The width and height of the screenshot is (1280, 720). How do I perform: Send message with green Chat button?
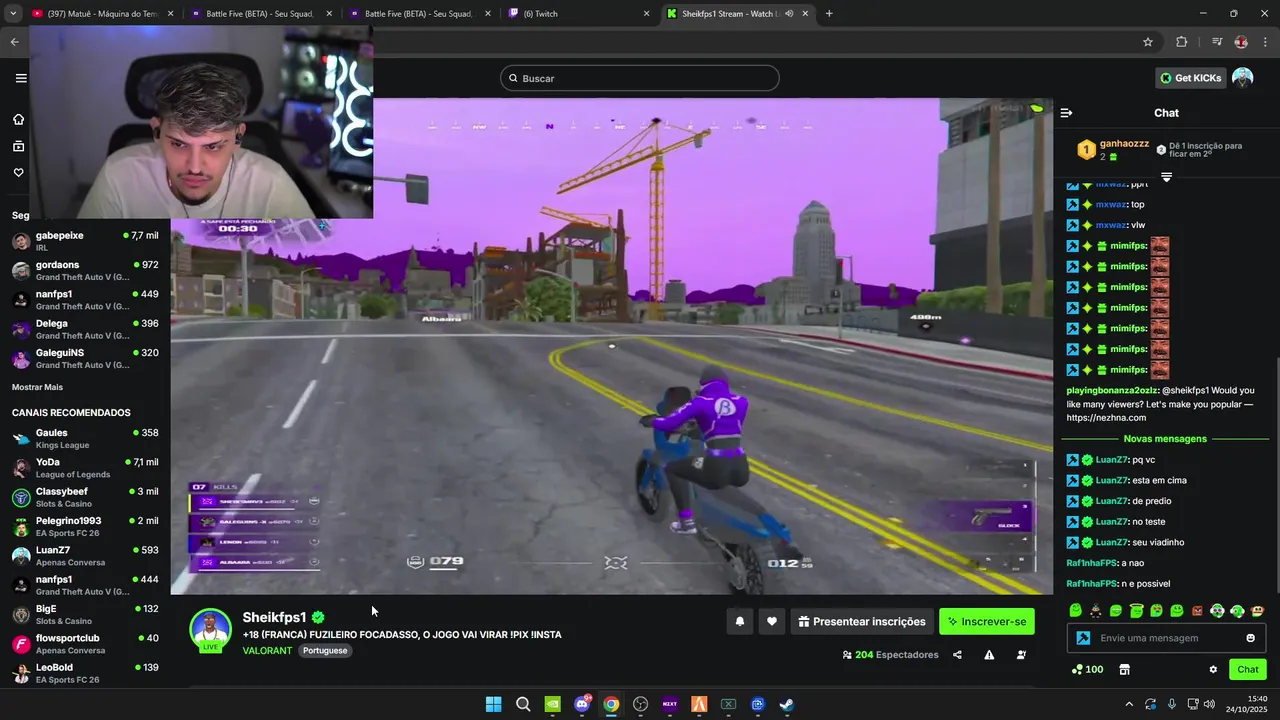click(1248, 669)
